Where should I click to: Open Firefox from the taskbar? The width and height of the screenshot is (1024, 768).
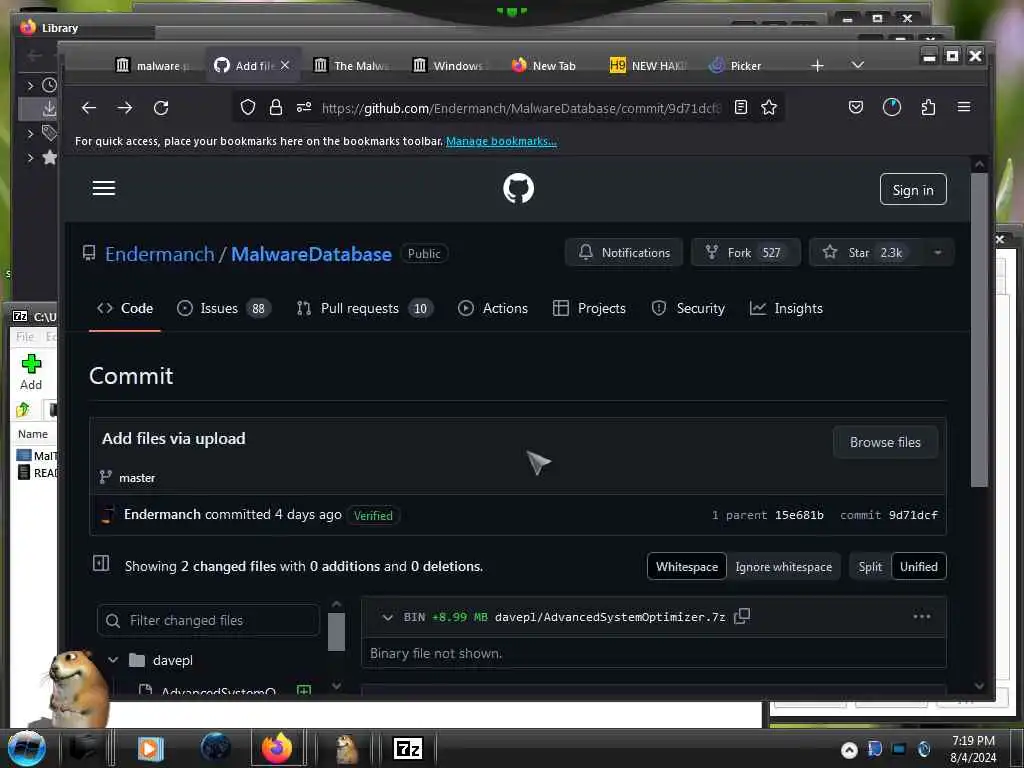(x=277, y=748)
